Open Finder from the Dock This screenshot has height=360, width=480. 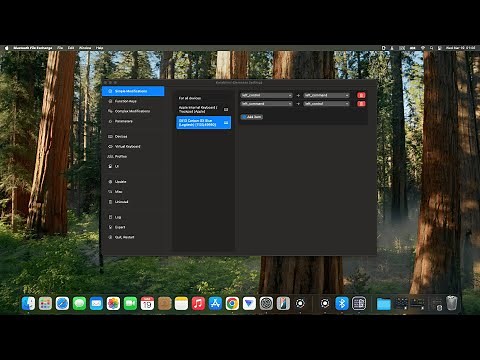[28, 304]
